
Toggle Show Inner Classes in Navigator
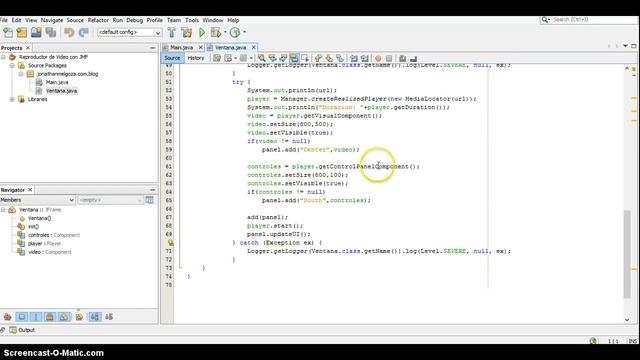click(64, 317)
